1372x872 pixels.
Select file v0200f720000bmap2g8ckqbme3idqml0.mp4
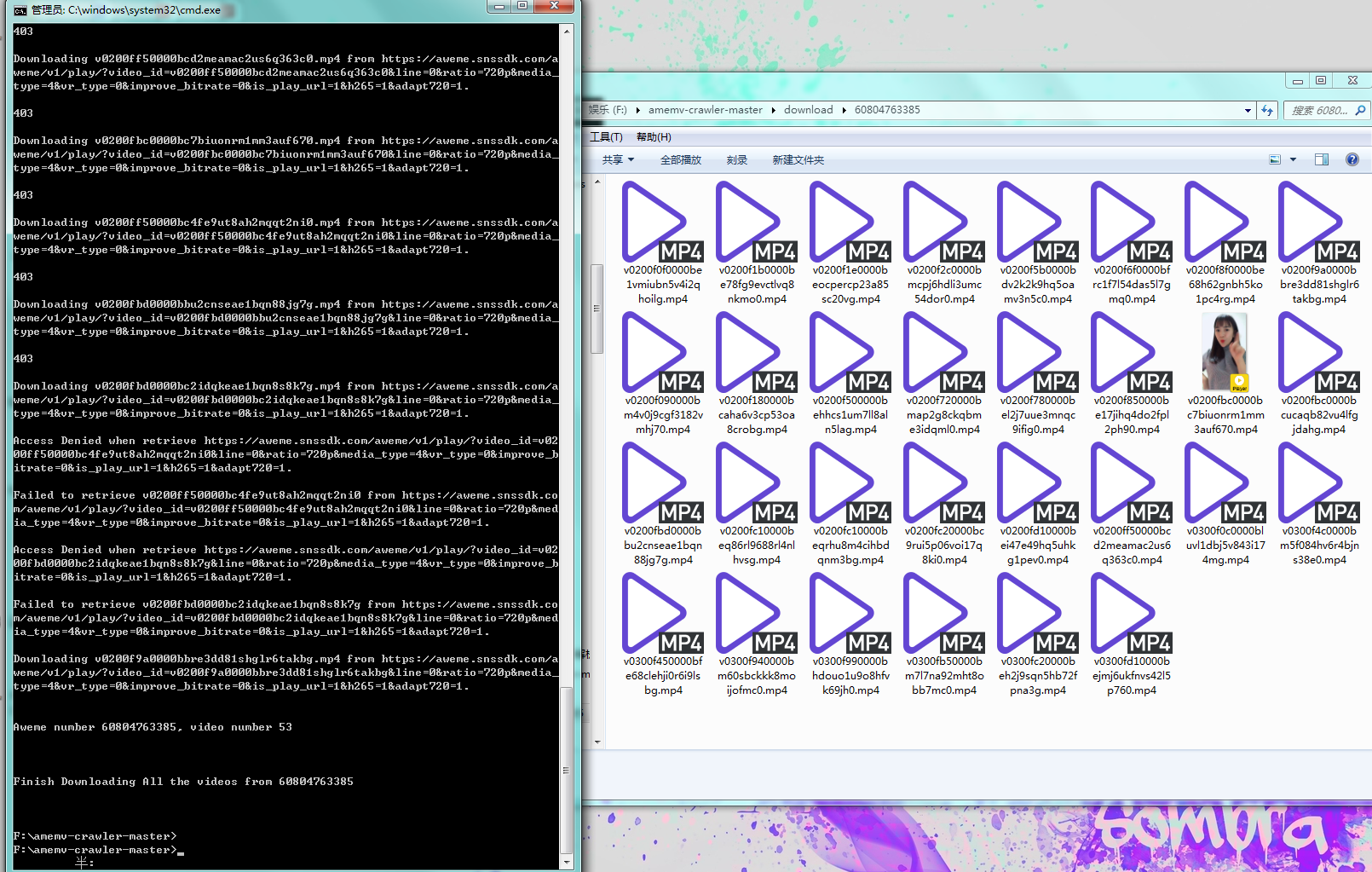pyautogui.click(x=944, y=373)
